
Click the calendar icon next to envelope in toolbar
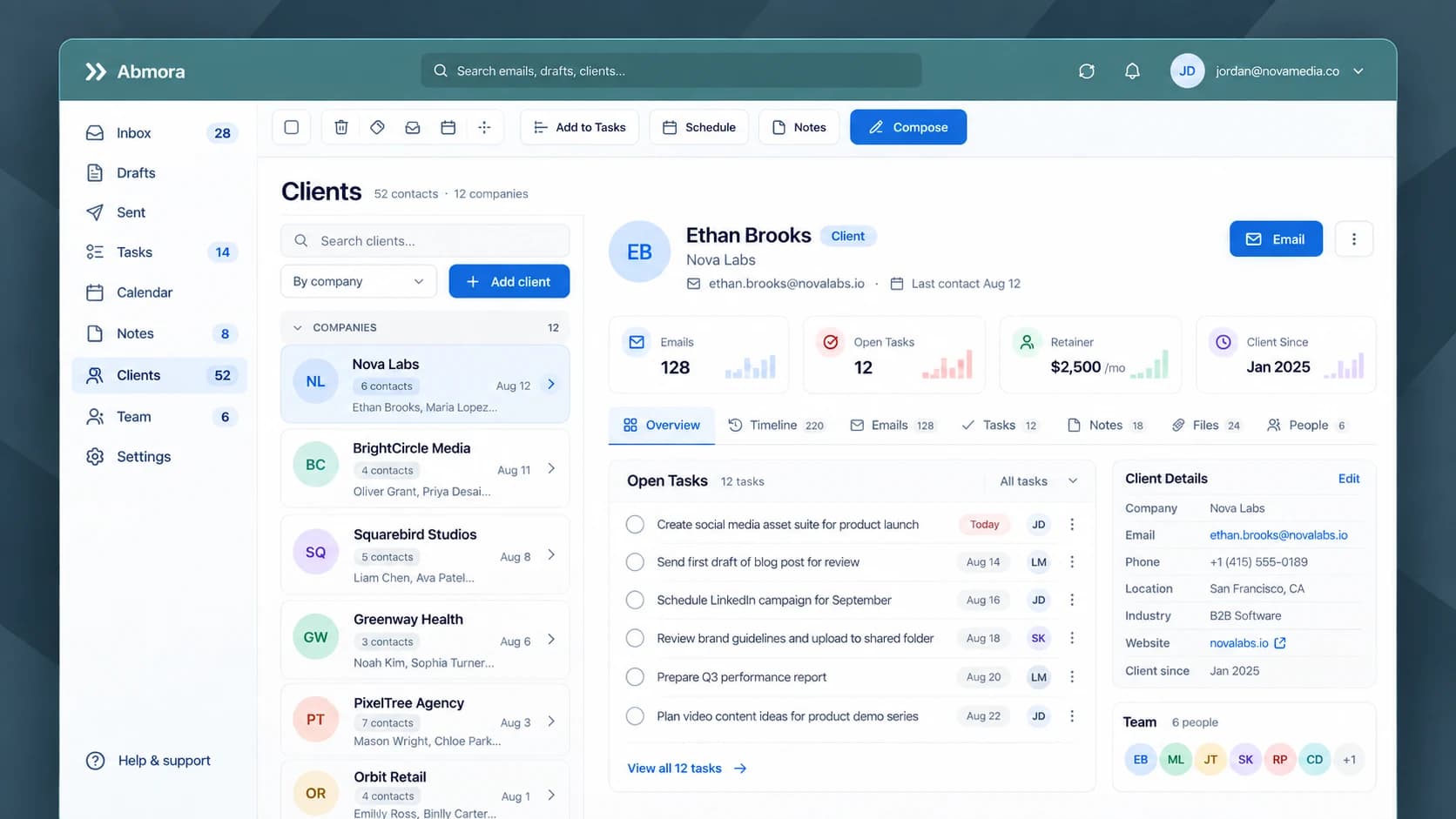(x=448, y=127)
